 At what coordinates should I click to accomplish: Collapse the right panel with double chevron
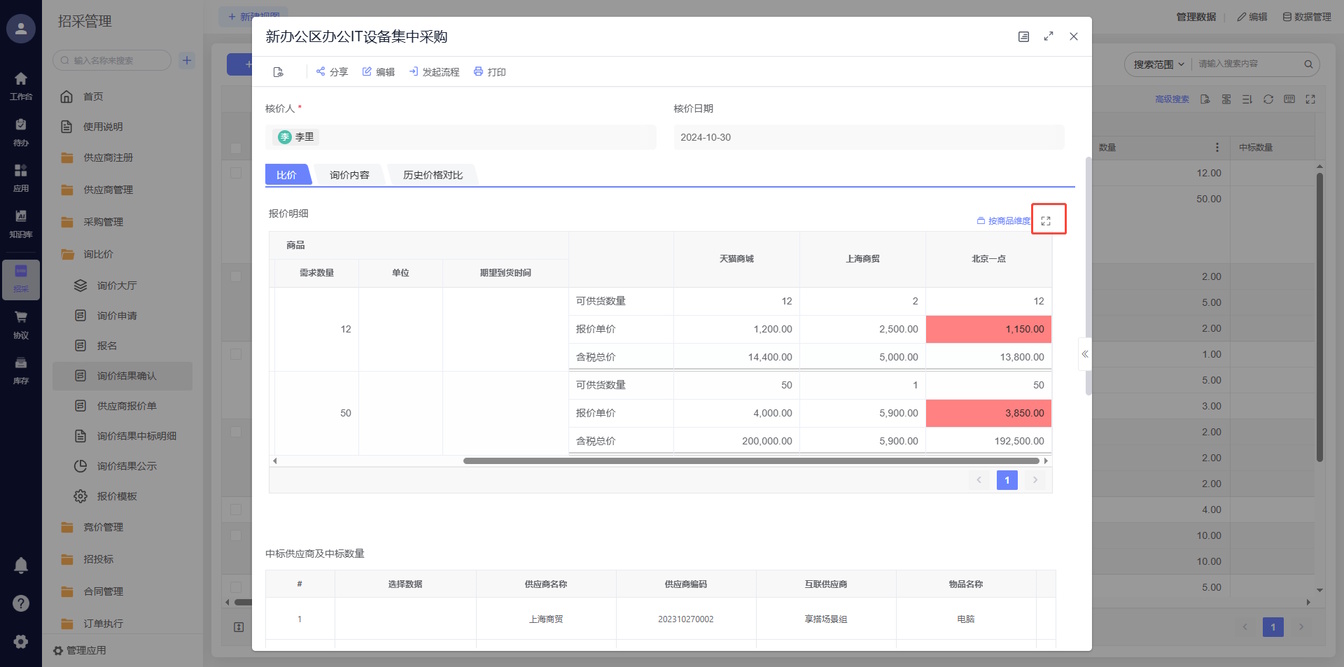[1084, 354]
